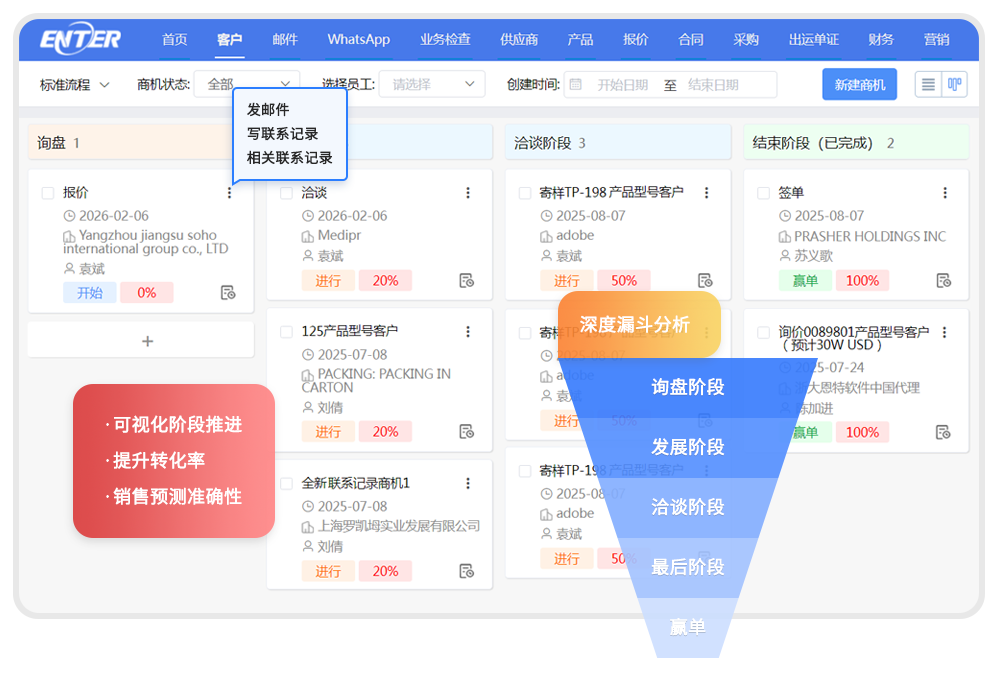Click 结束阶段 (已完成) column header
This screenshot has width=1000, height=700.
(x=856, y=143)
